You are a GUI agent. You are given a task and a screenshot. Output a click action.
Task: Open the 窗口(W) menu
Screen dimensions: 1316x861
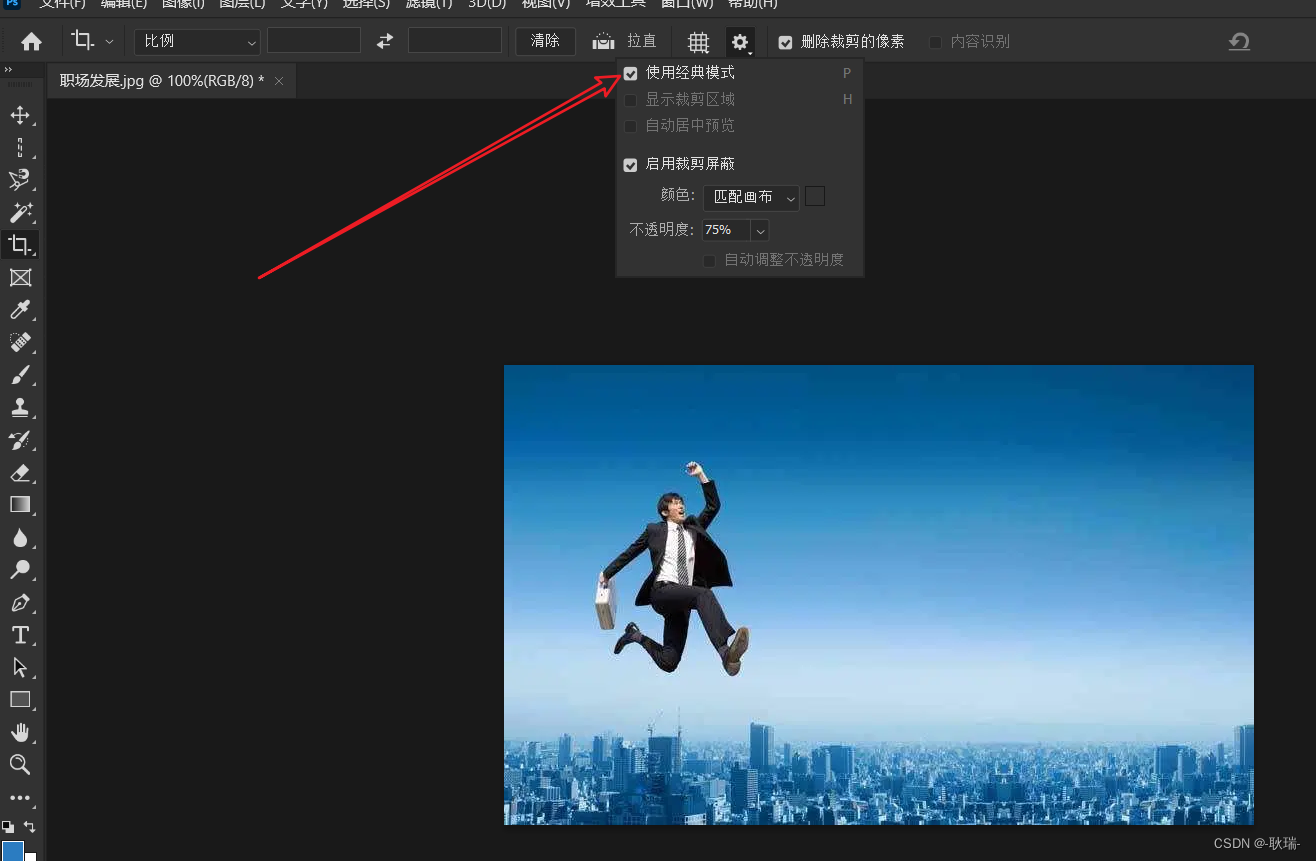pyautogui.click(x=688, y=4)
